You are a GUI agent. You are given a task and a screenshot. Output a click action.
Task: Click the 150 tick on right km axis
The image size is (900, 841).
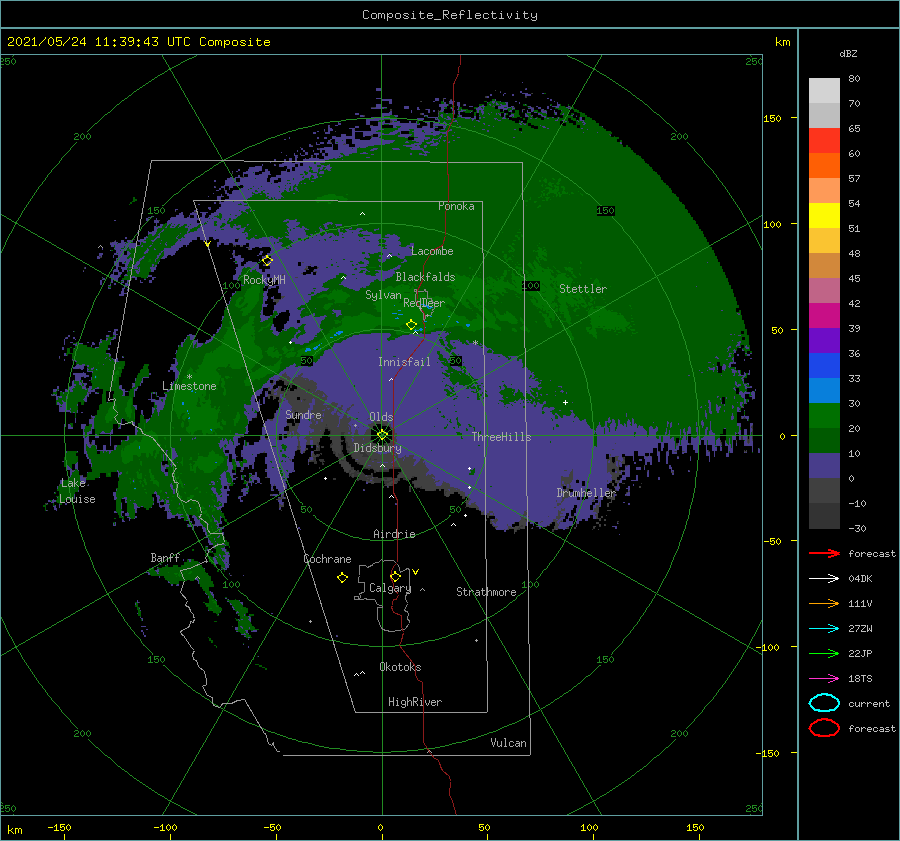772,118
